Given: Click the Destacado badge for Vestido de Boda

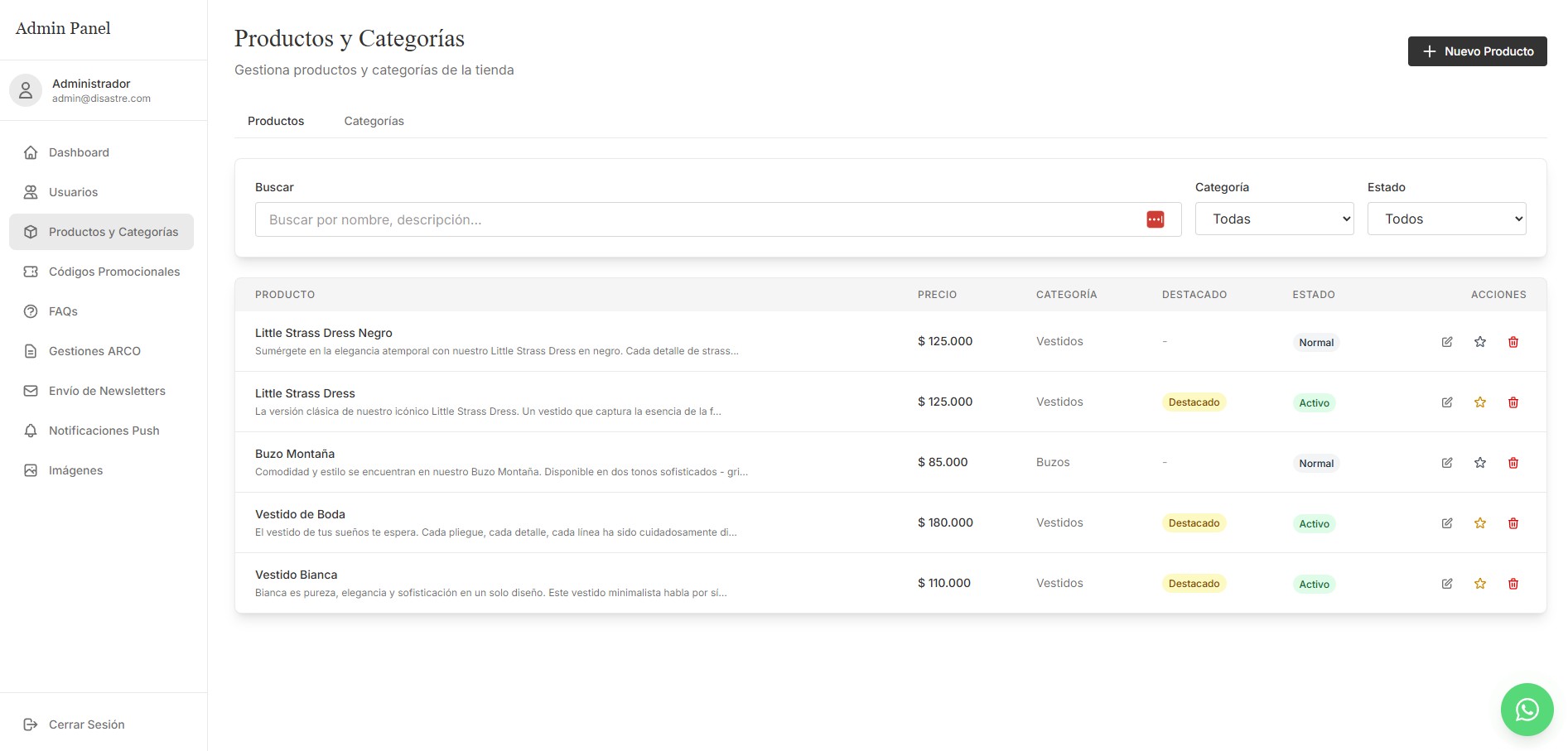Looking at the screenshot, I should (1194, 523).
